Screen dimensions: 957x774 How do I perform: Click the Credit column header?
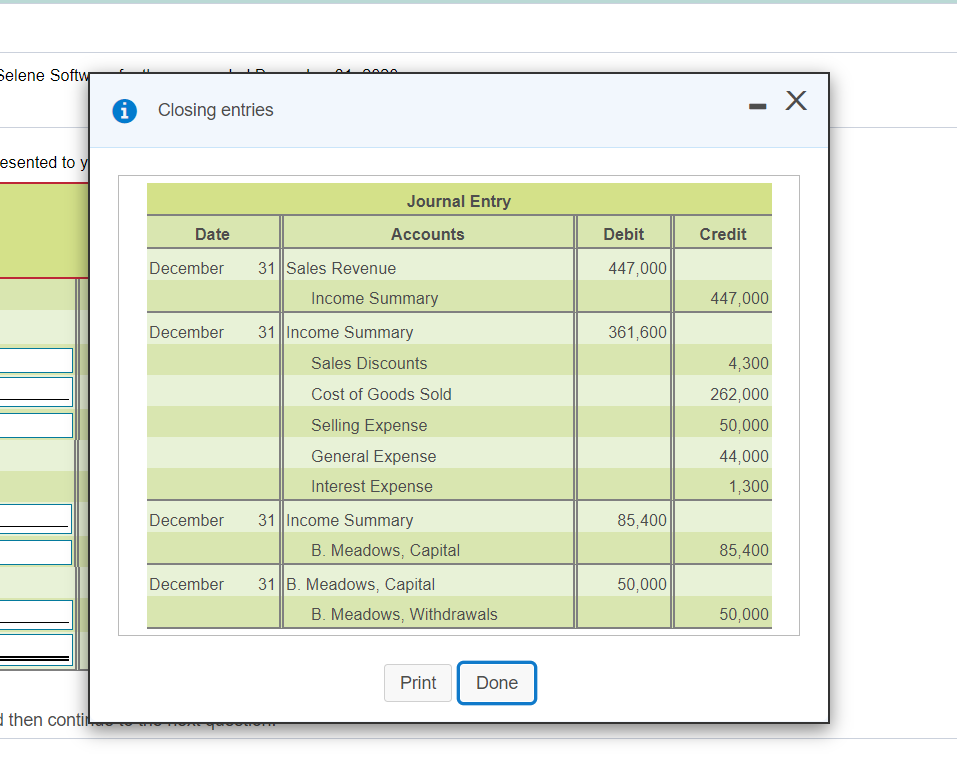722,233
